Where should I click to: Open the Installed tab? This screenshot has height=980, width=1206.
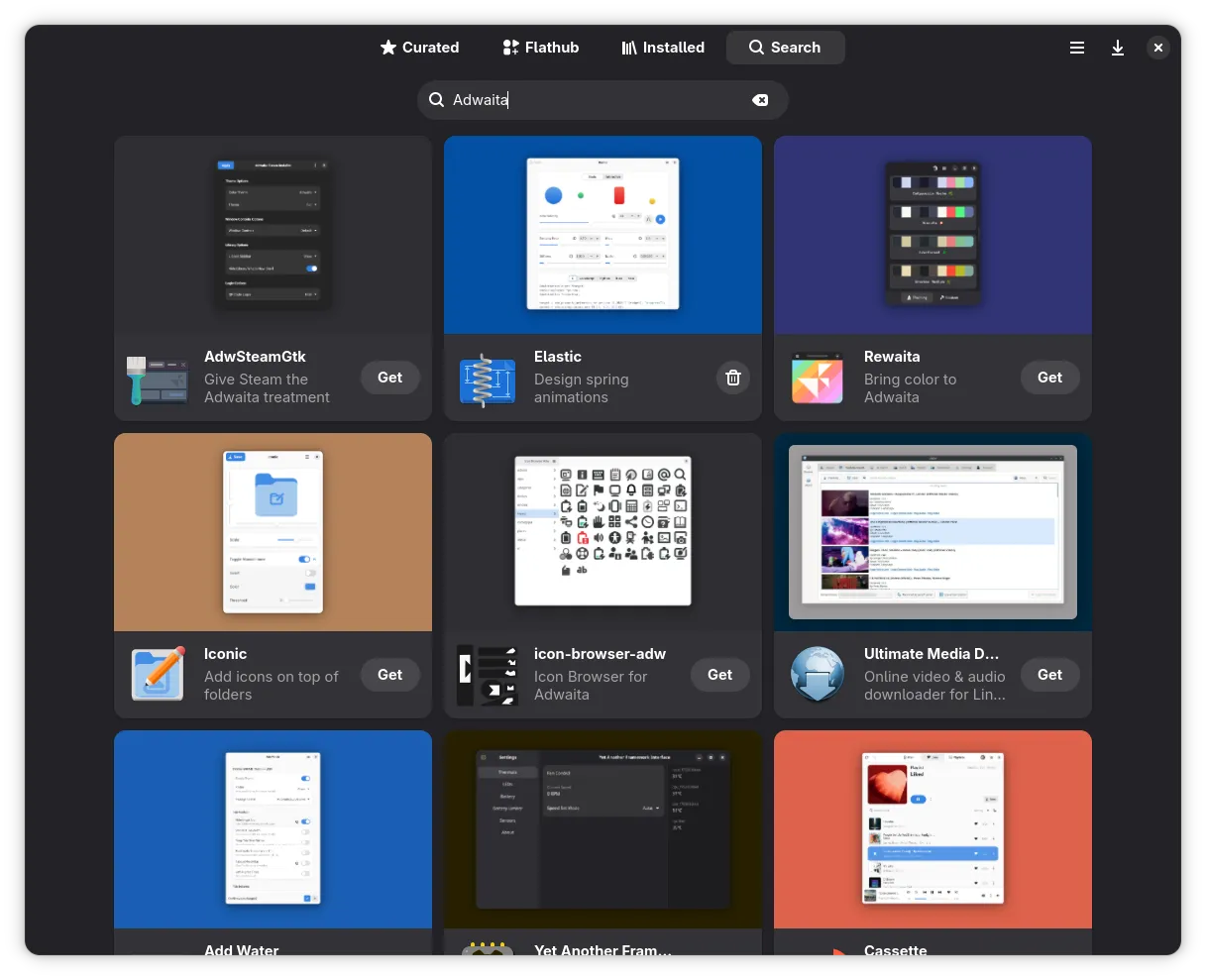[663, 48]
